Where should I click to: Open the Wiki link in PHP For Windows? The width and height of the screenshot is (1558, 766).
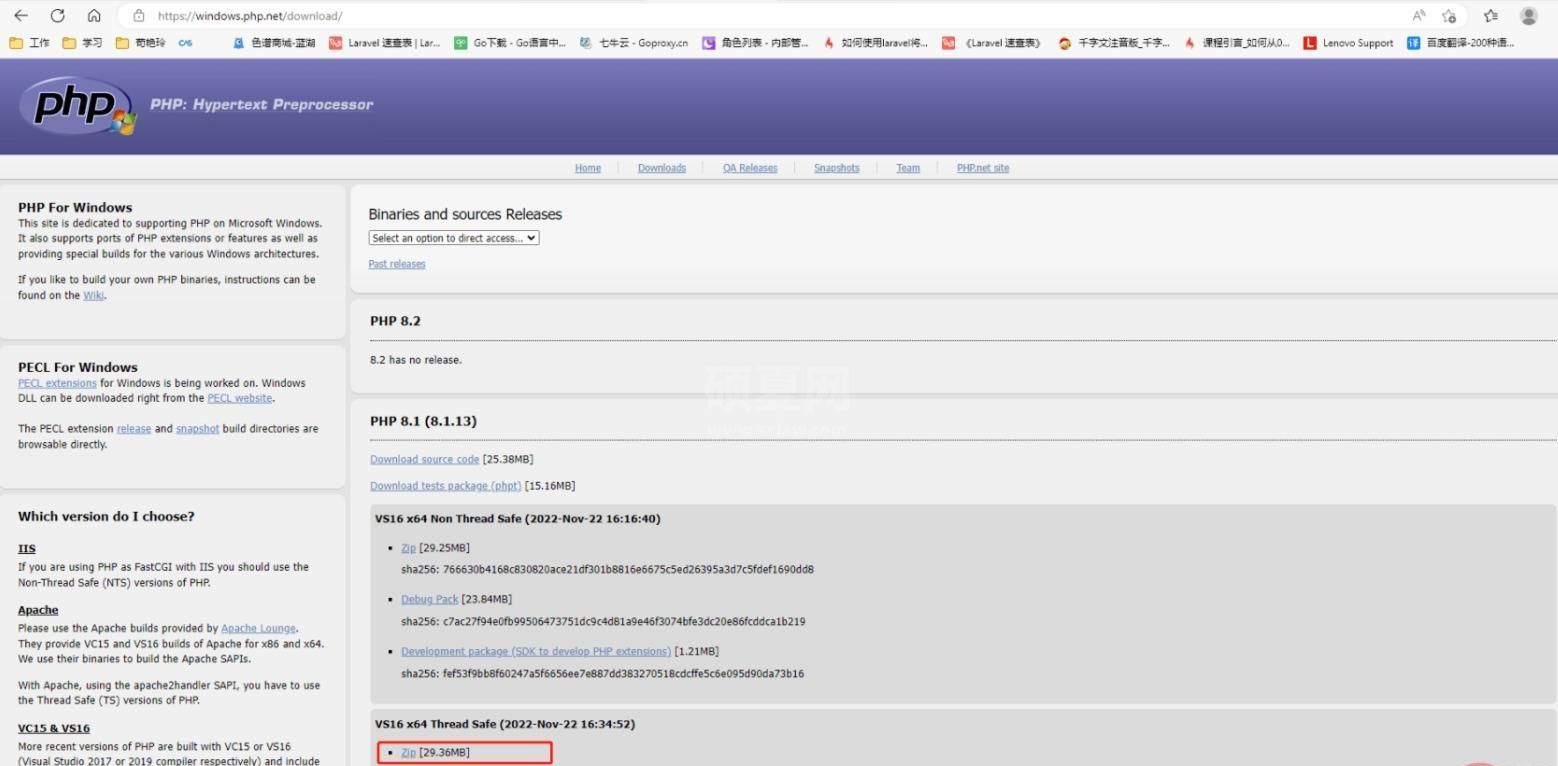[94, 295]
